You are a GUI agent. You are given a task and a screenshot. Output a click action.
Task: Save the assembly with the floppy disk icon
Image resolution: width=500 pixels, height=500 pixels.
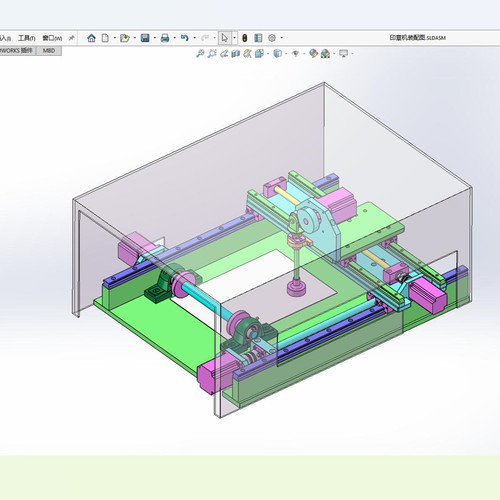(145, 38)
